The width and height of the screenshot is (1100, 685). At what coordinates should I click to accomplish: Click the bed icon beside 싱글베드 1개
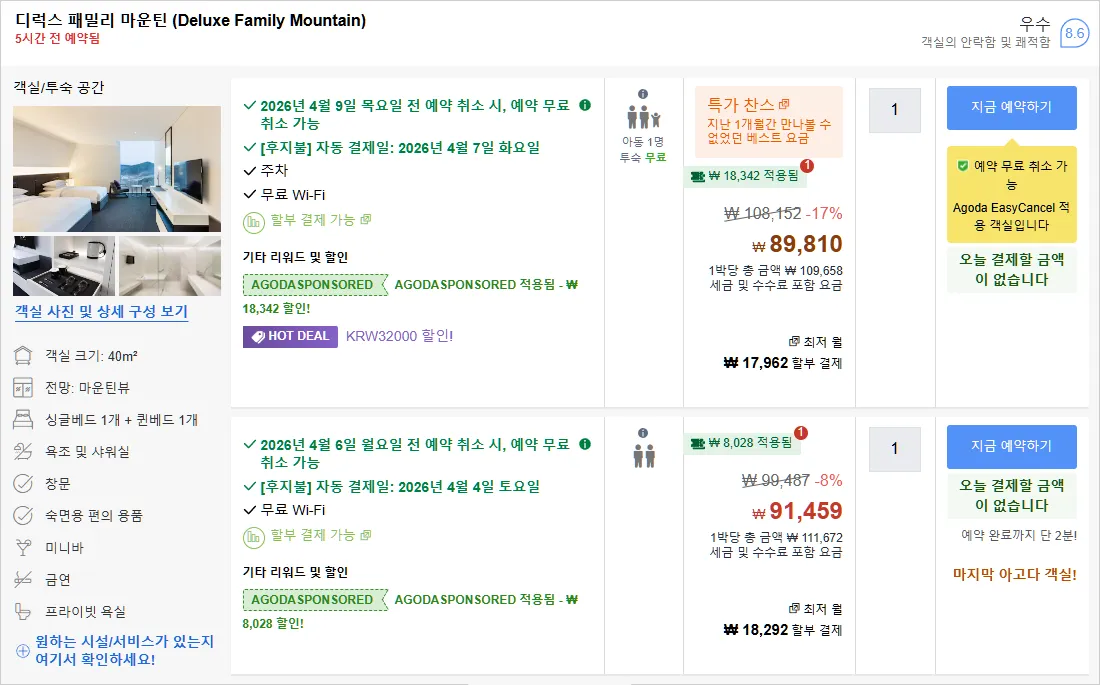pyautogui.click(x=23, y=420)
